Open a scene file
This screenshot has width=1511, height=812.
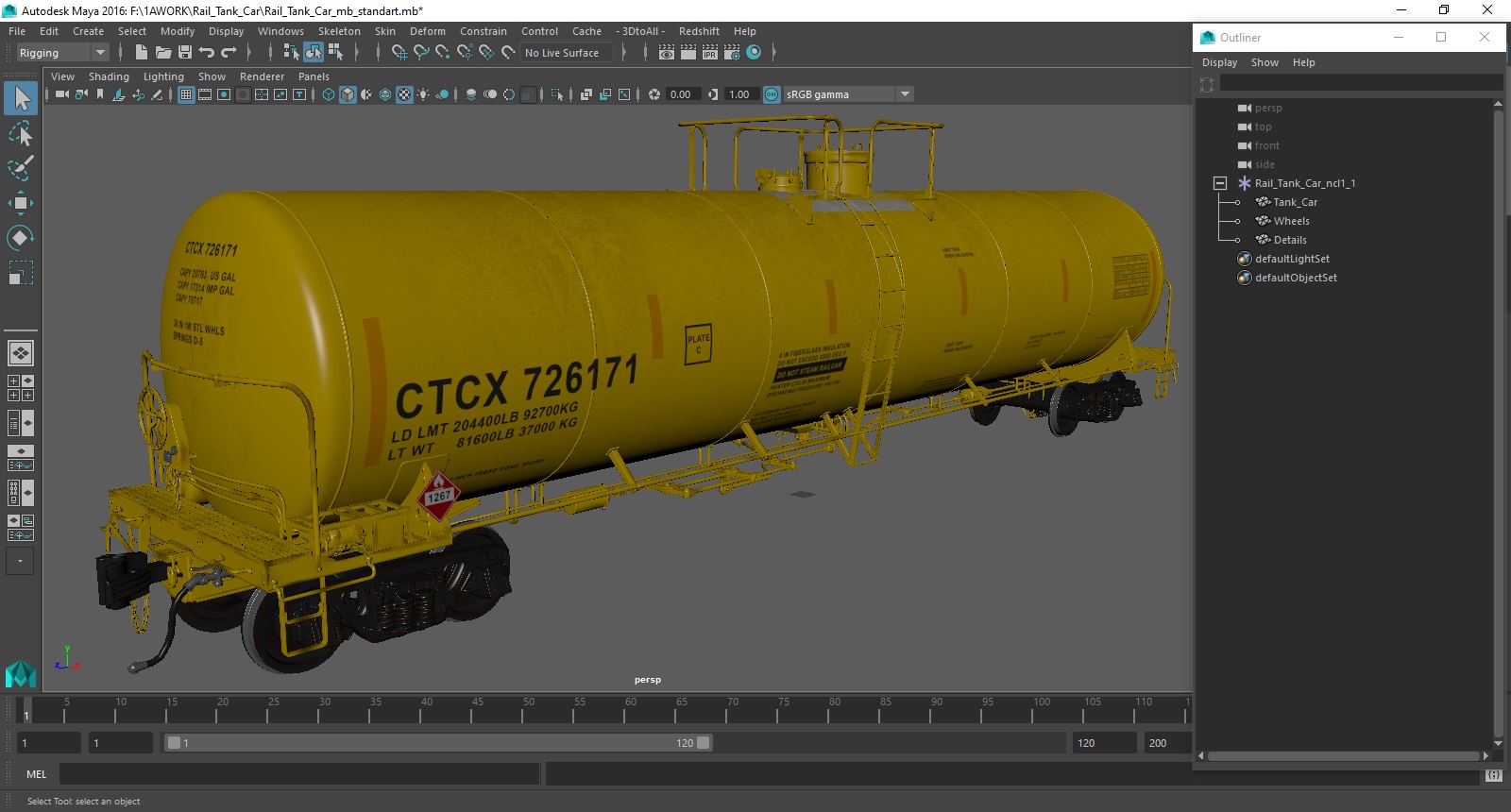(163, 53)
